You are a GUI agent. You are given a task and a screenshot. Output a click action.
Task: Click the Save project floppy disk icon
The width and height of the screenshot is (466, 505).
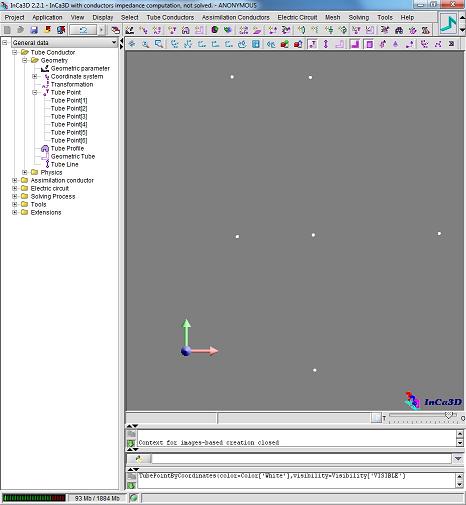(x=34, y=30)
